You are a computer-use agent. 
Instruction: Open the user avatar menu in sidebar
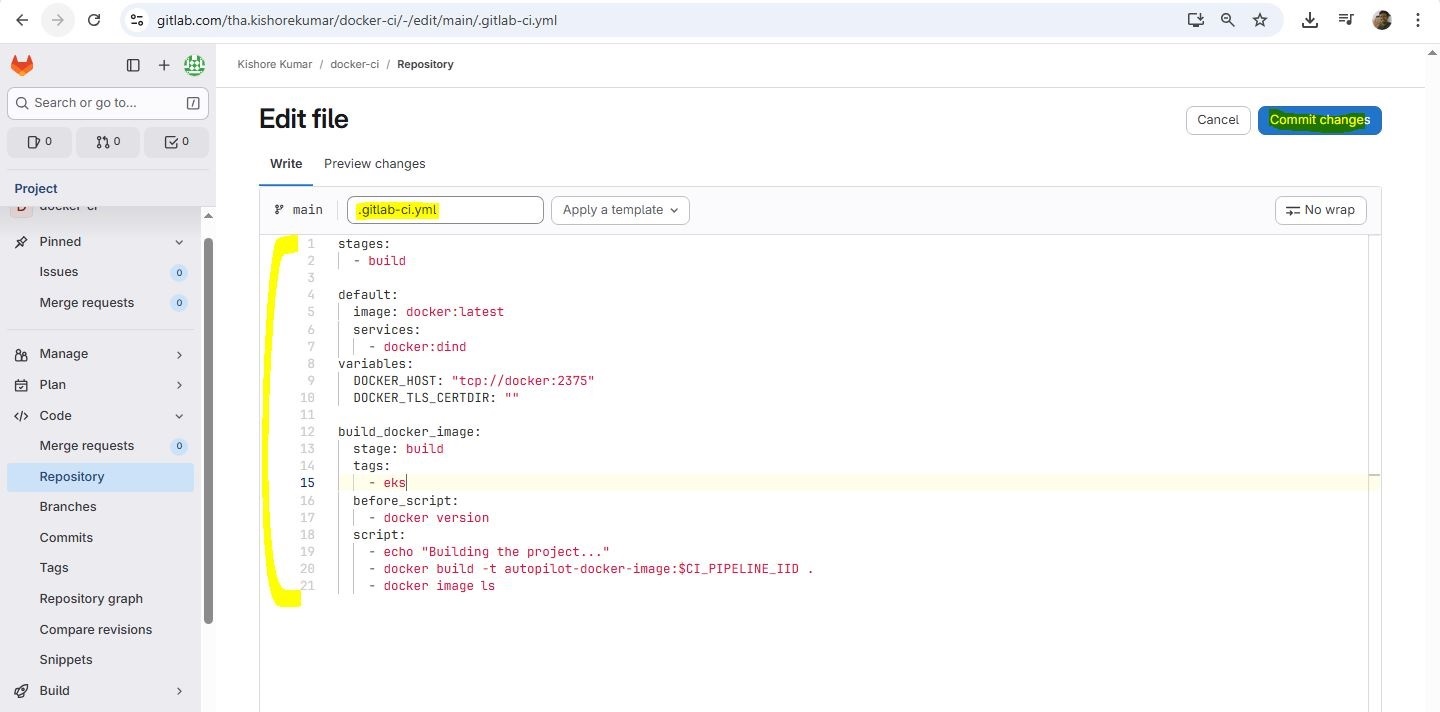195,66
